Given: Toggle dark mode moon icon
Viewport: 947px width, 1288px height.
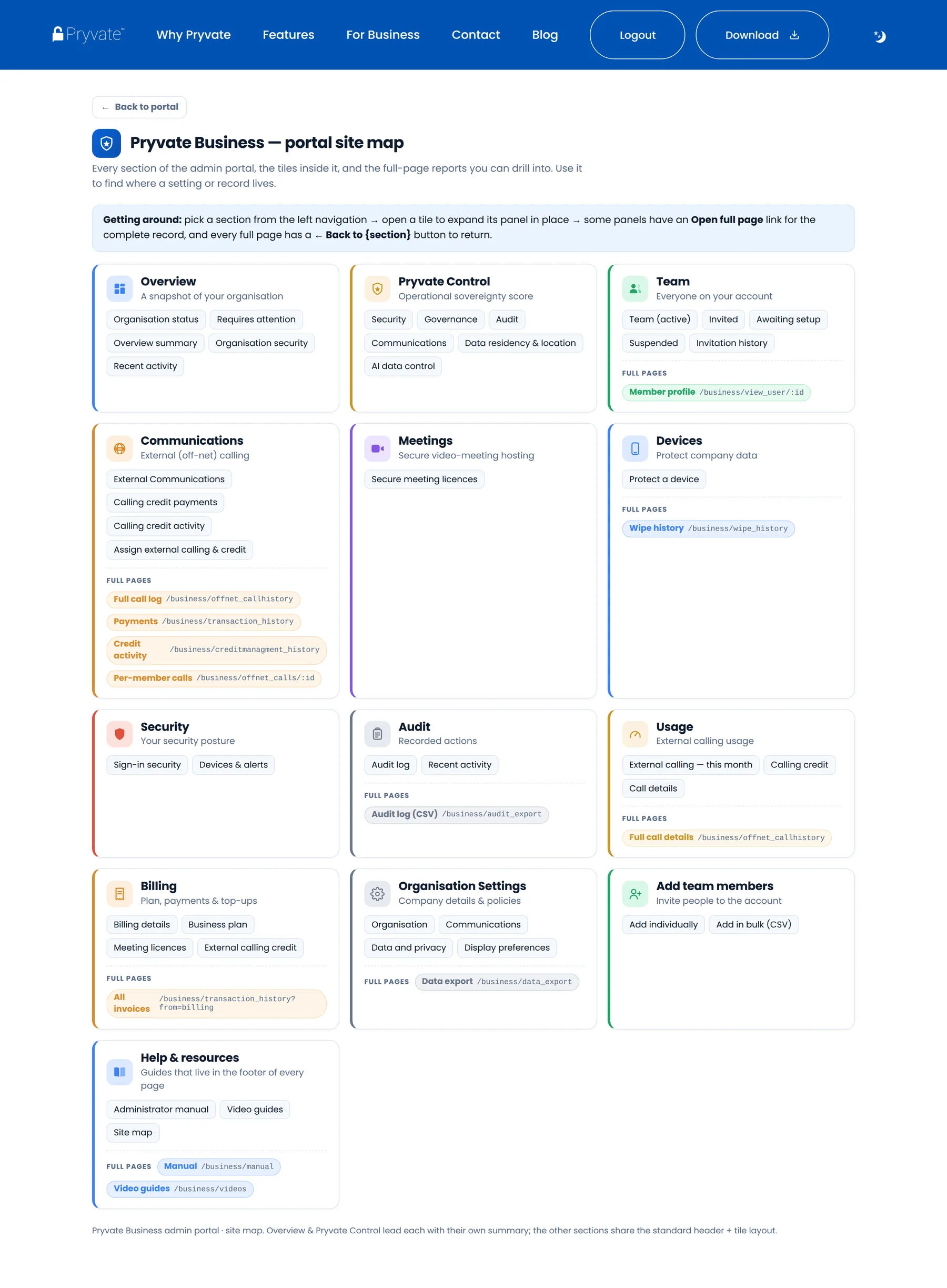Looking at the screenshot, I should coord(879,36).
